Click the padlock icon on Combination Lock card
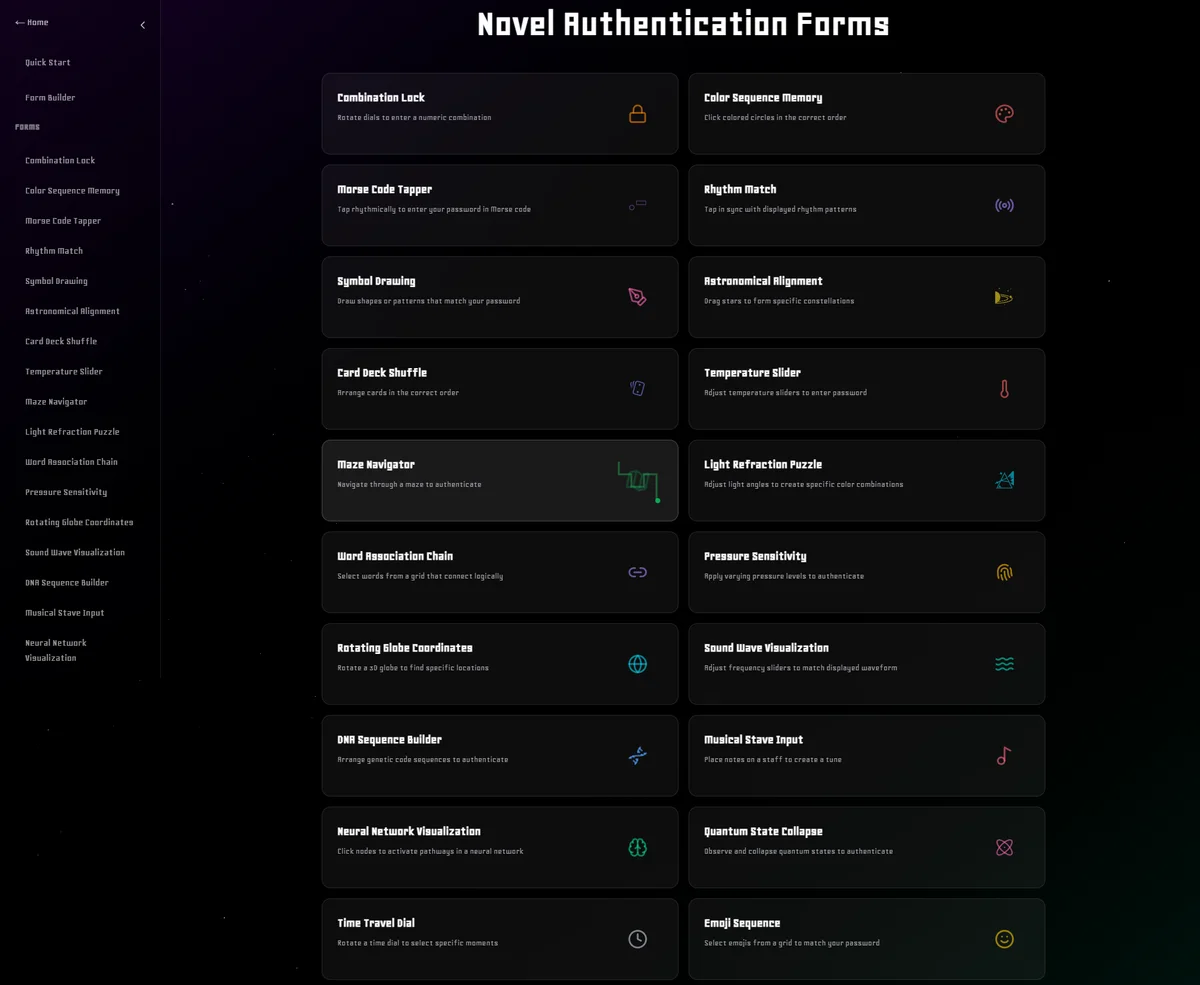This screenshot has width=1200, height=985. [x=637, y=114]
